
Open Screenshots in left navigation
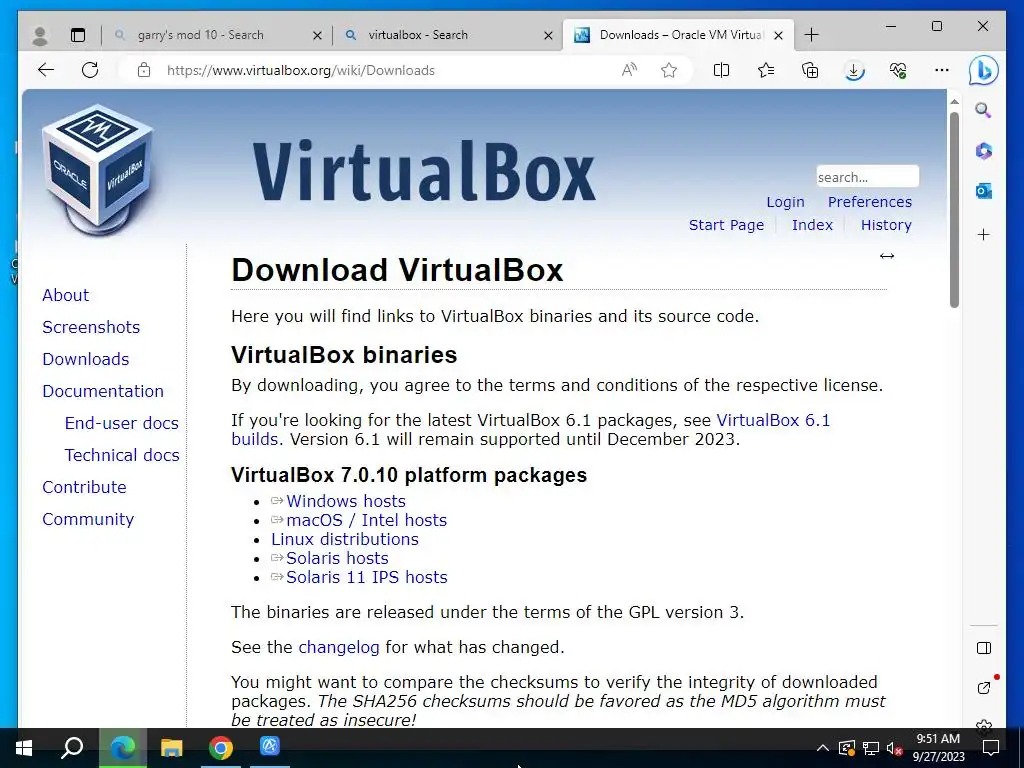tap(91, 327)
